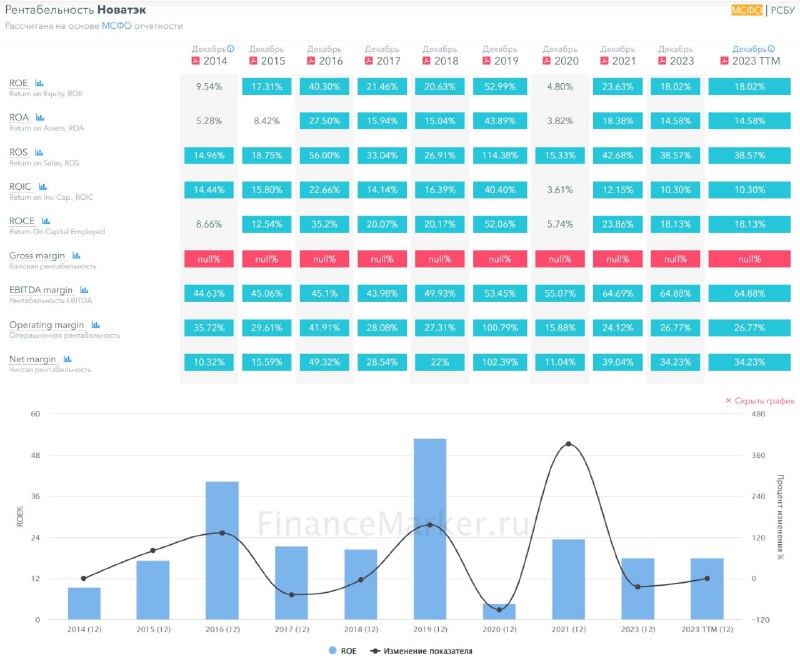Select the 2021 (12) ROE bar
Image resolution: width=800 pixels, height=659 pixels.
pyautogui.click(x=568, y=579)
